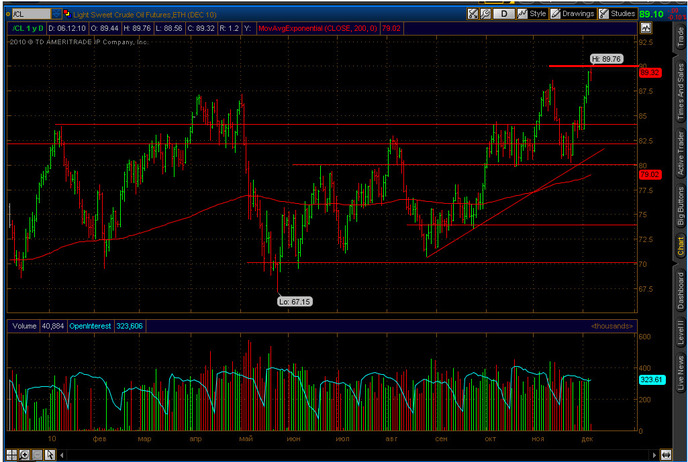The width and height of the screenshot is (688, 462).
Task: Click the 79.02 moving average price tag
Action: 650,175
